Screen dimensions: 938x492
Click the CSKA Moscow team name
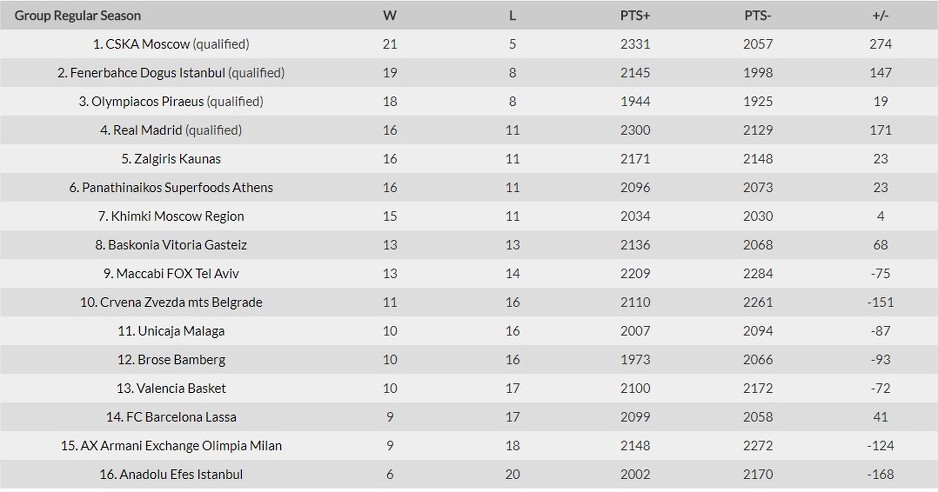click(148, 44)
